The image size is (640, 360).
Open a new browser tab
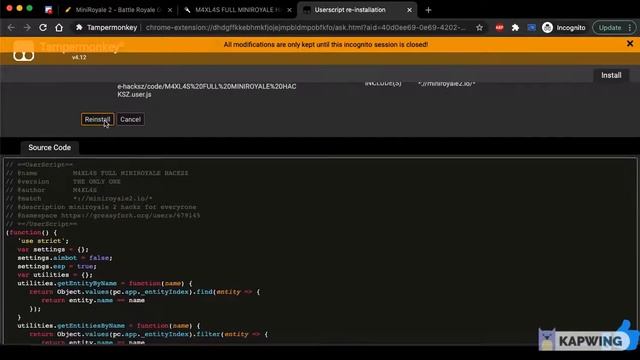pyautogui.click(x=428, y=10)
